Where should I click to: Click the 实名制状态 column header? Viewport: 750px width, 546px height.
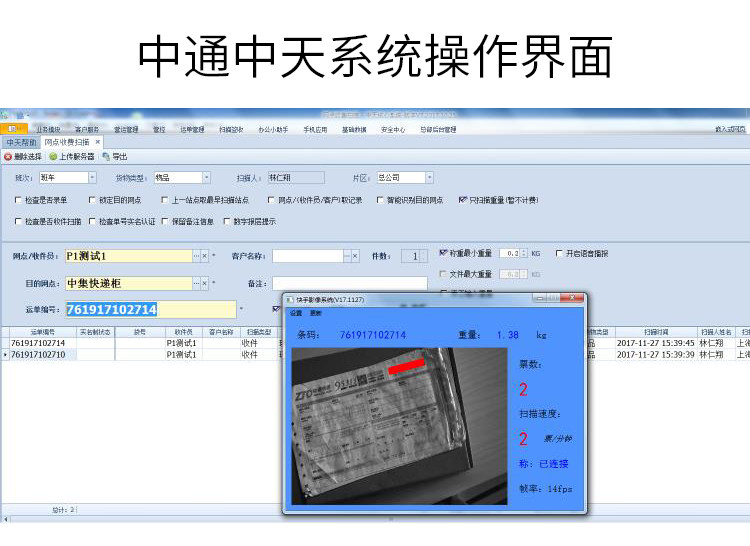[95, 332]
